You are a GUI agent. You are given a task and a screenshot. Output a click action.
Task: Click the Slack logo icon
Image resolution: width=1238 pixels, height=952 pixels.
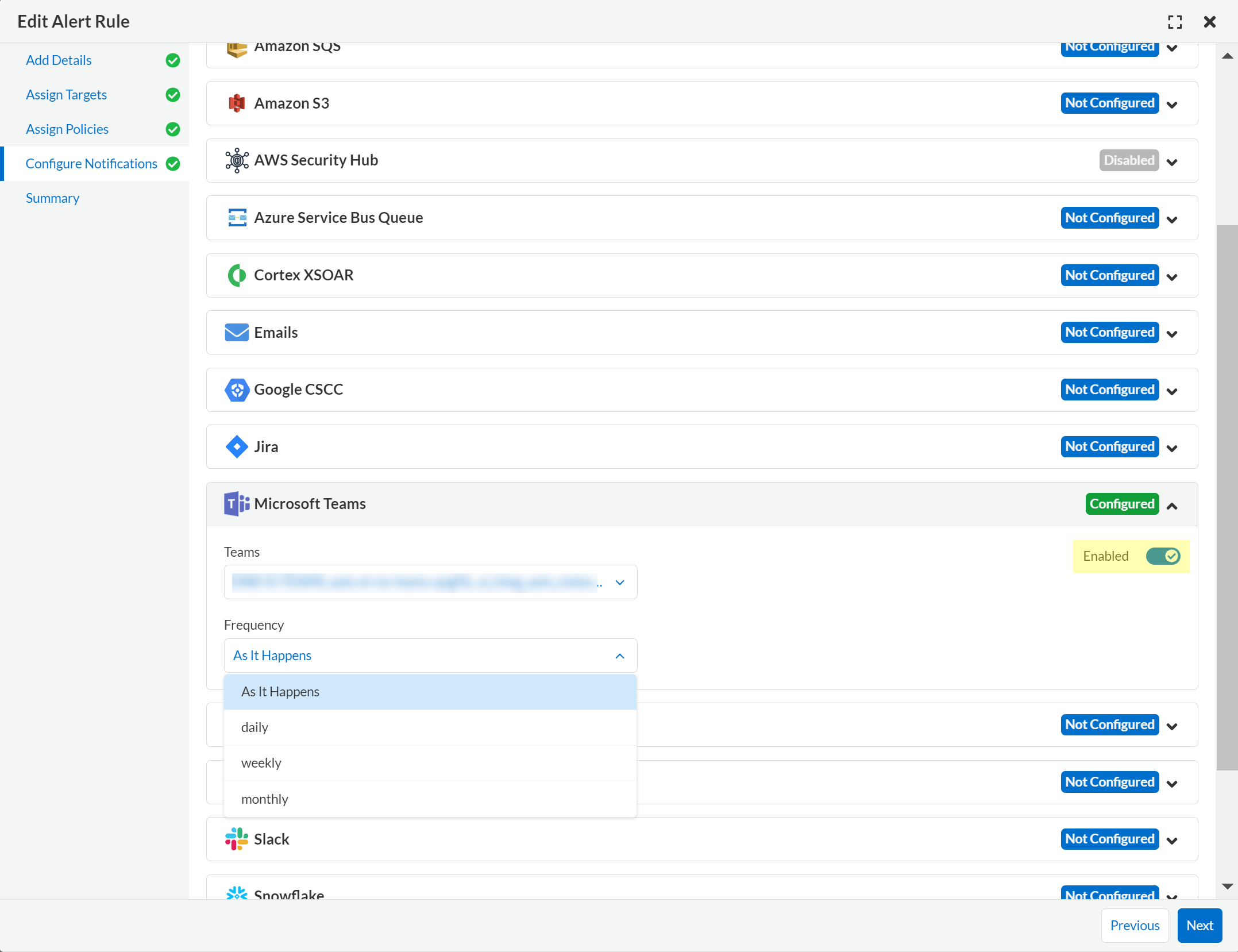[237, 839]
